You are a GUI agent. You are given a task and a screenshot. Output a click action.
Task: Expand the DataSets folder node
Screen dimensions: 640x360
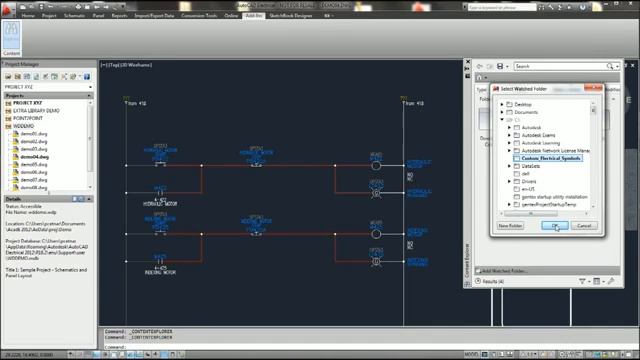(509, 166)
